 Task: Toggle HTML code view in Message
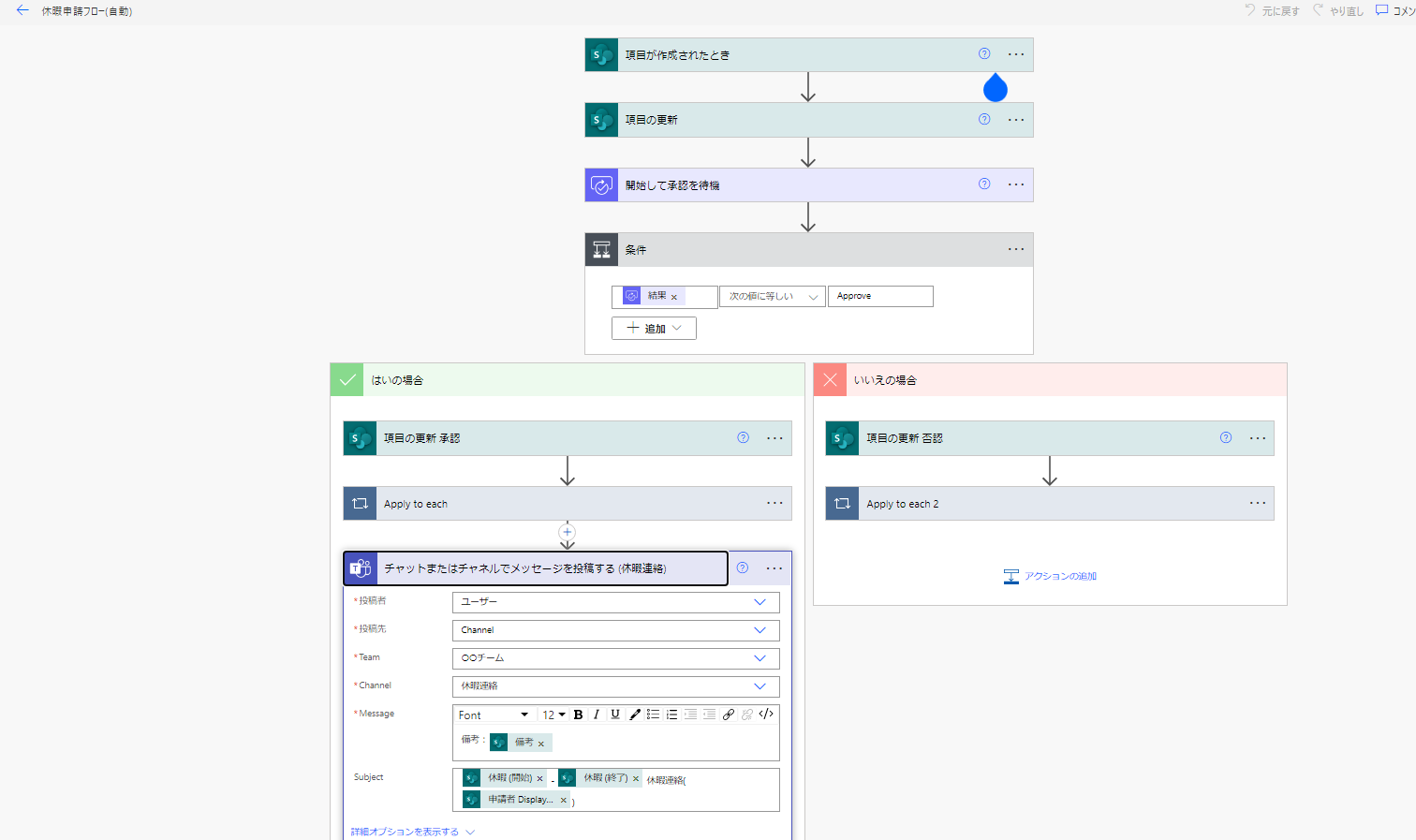point(766,715)
